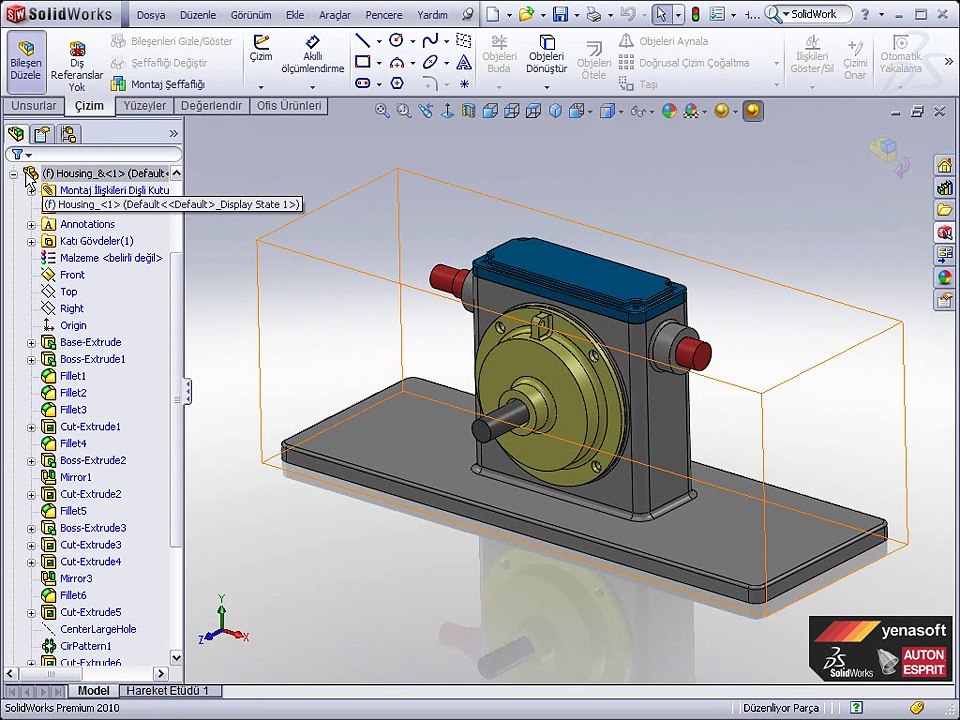Switch to Yüzeyler tab
960x720 pixels.
[144, 106]
